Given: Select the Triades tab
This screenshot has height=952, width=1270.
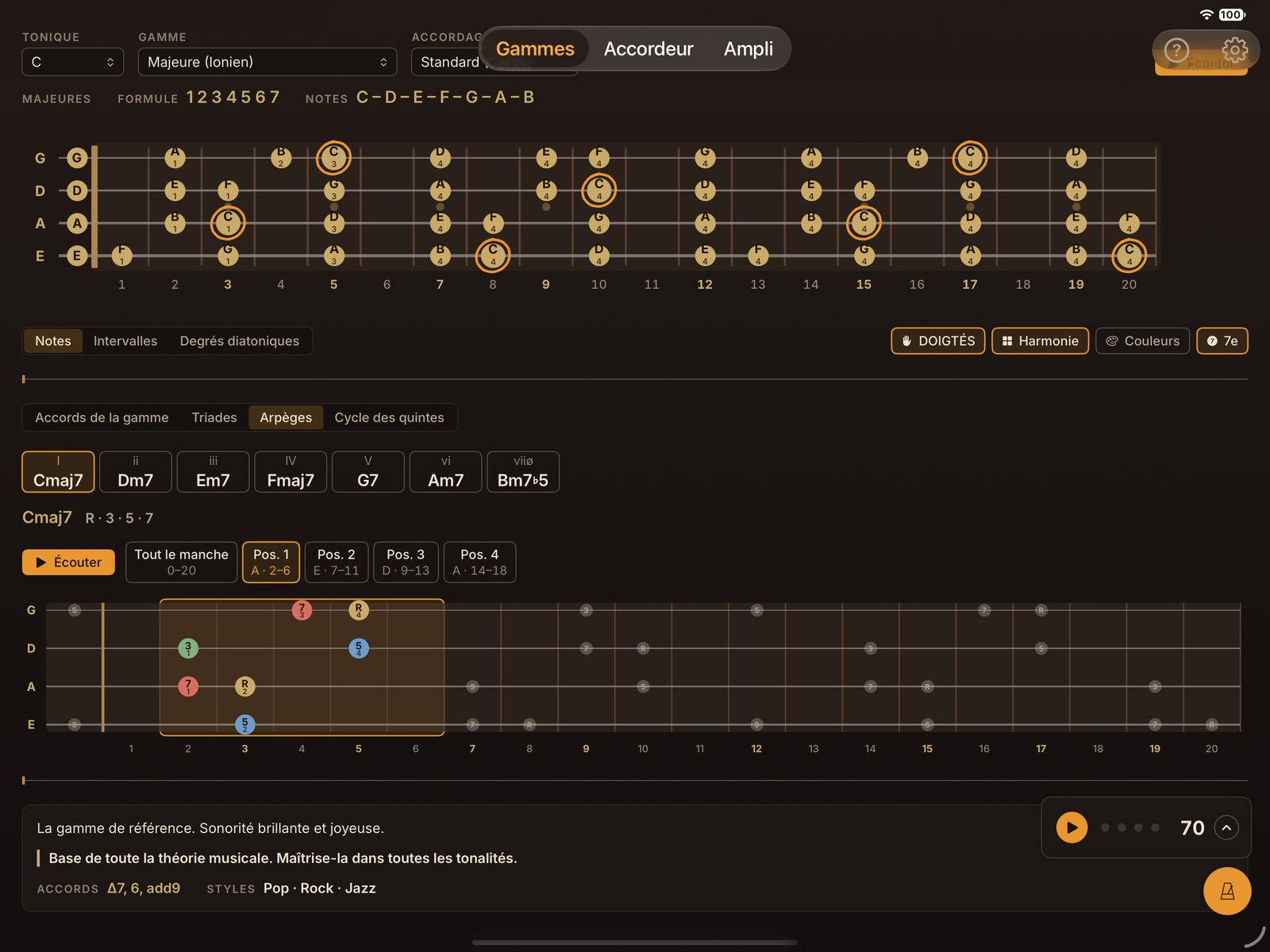Looking at the screenshot, I should pos(214,417).
